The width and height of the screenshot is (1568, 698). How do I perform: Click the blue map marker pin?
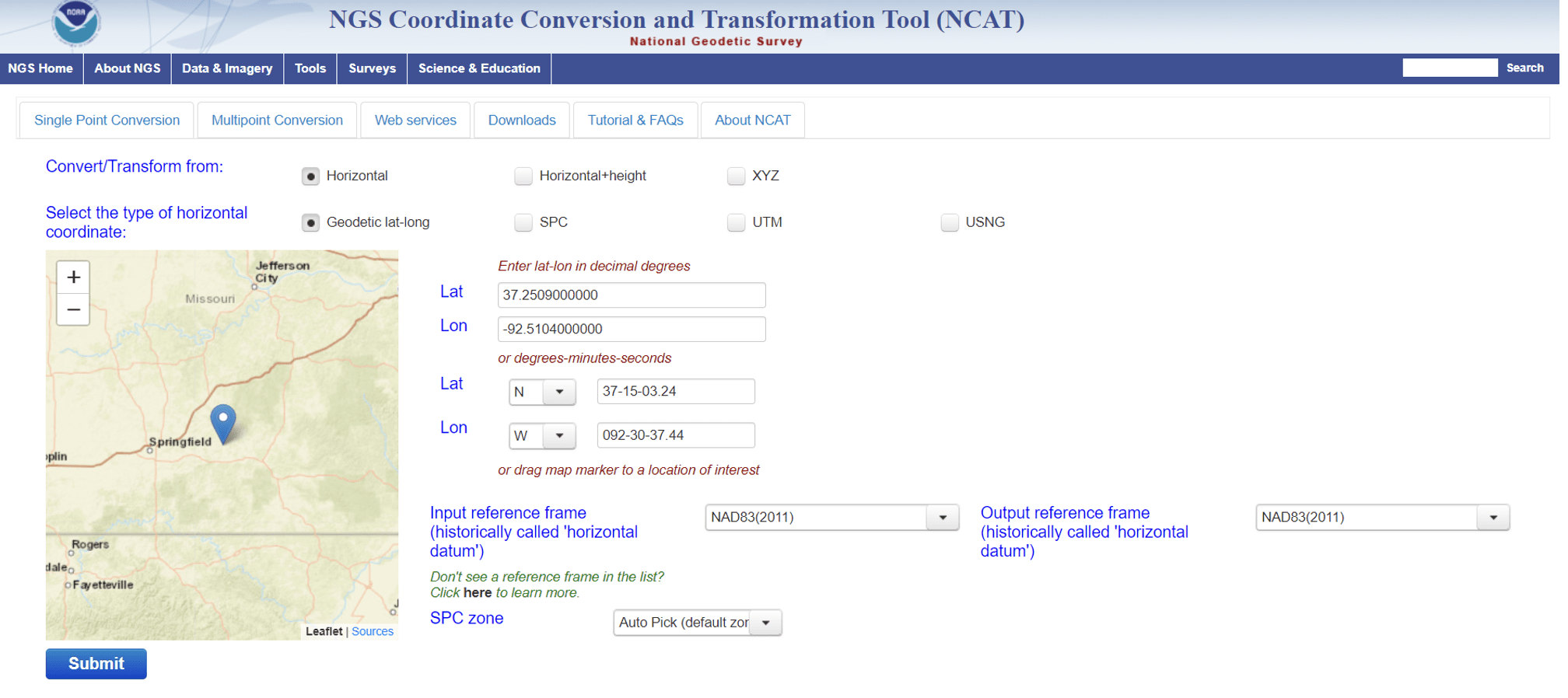(x=223, y=424)
